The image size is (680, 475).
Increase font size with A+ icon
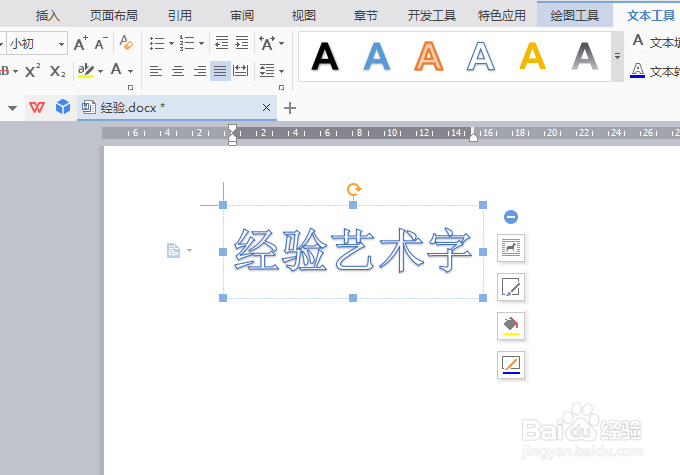click(81, 43)
